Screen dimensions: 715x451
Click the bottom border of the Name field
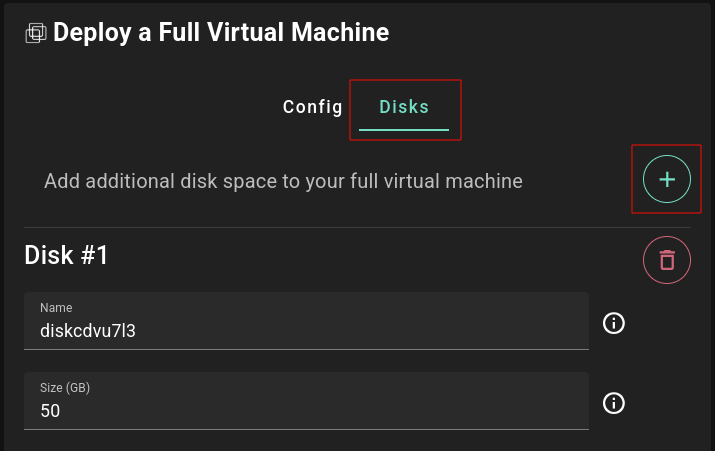point(306,349)
